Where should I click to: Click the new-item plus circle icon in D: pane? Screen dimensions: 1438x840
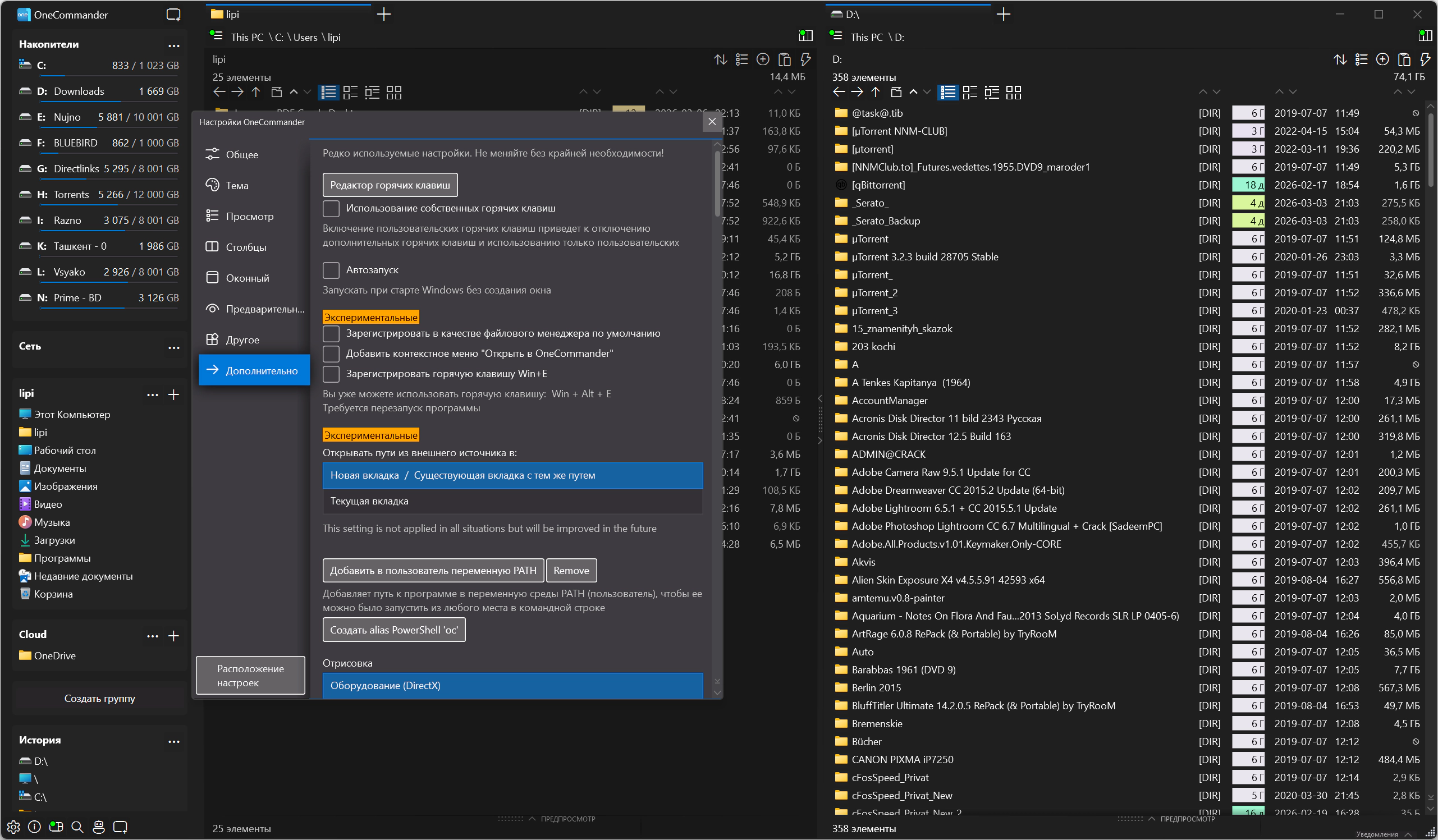[x=1382, y=59]
